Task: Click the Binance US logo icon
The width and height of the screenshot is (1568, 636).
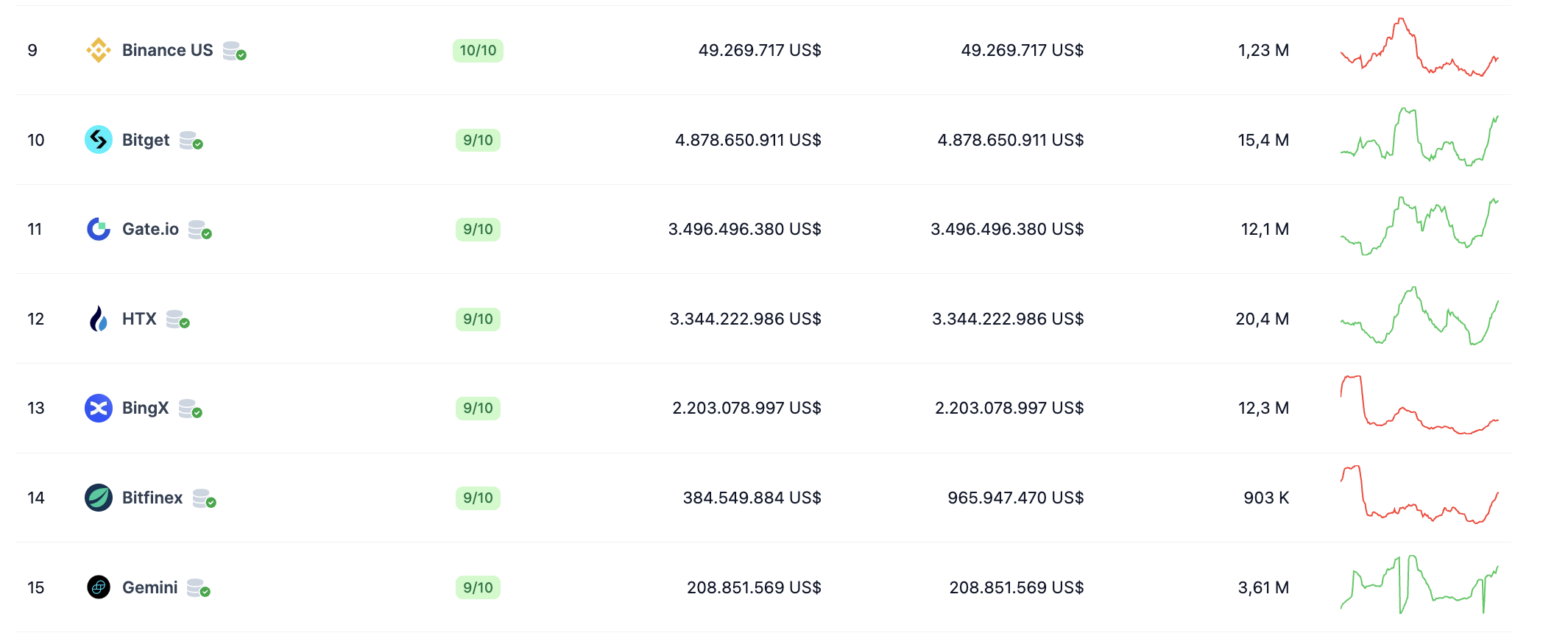Action: pos(98,50)
